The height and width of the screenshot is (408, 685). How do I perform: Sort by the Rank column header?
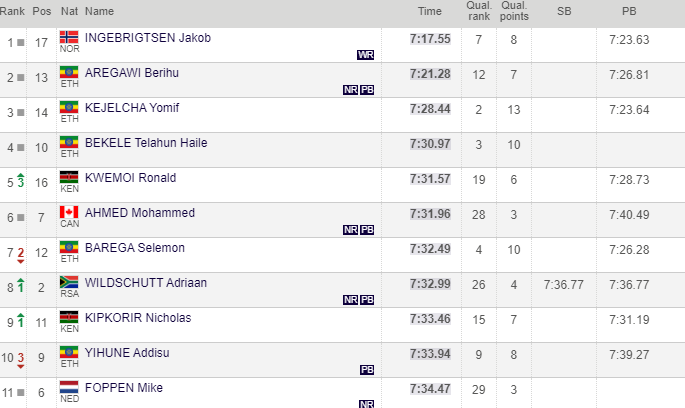(x=15, y=11)
